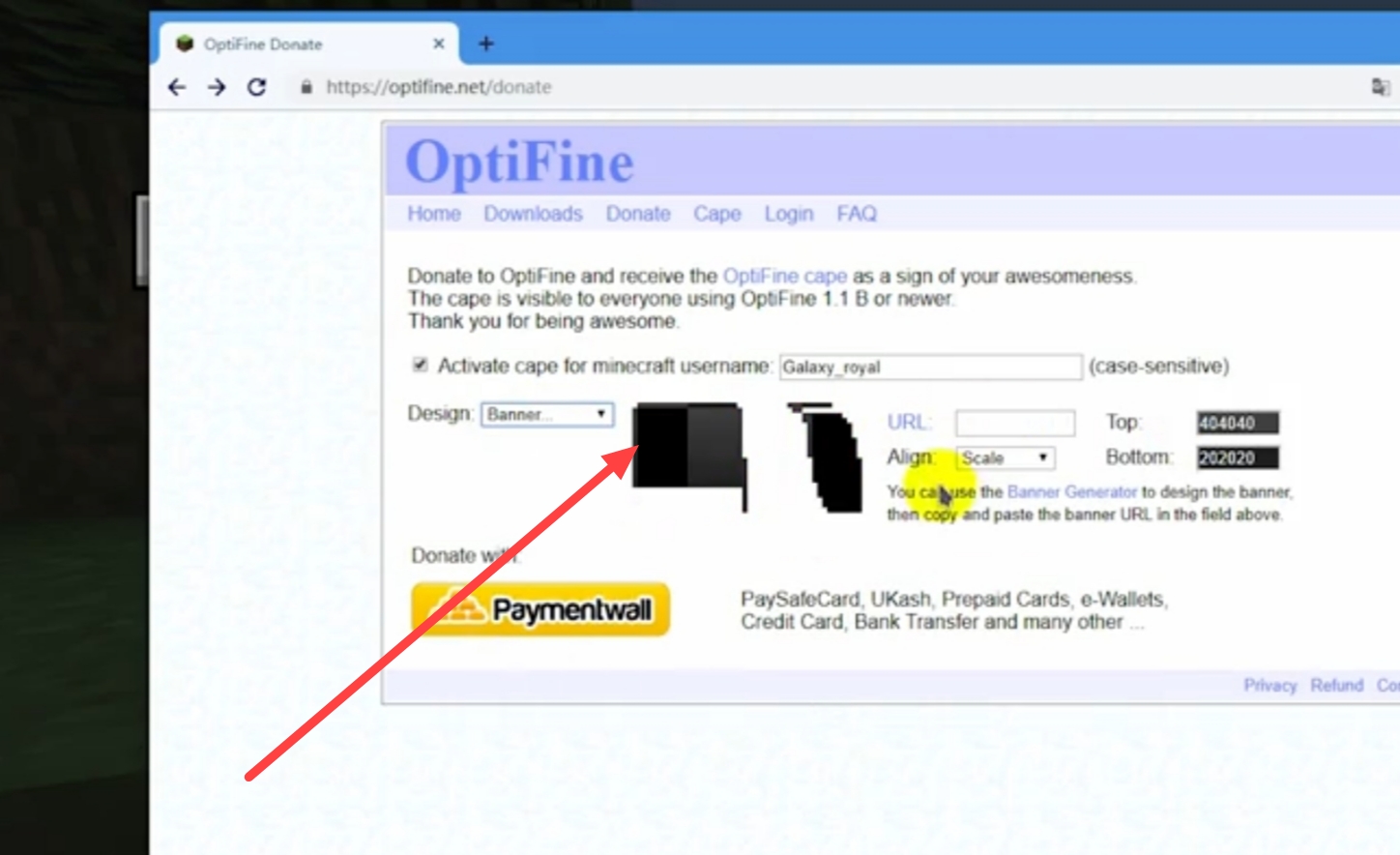1400x855 pixels.
Task: Click the cape front preview image
Action: [x=688, y=448]
